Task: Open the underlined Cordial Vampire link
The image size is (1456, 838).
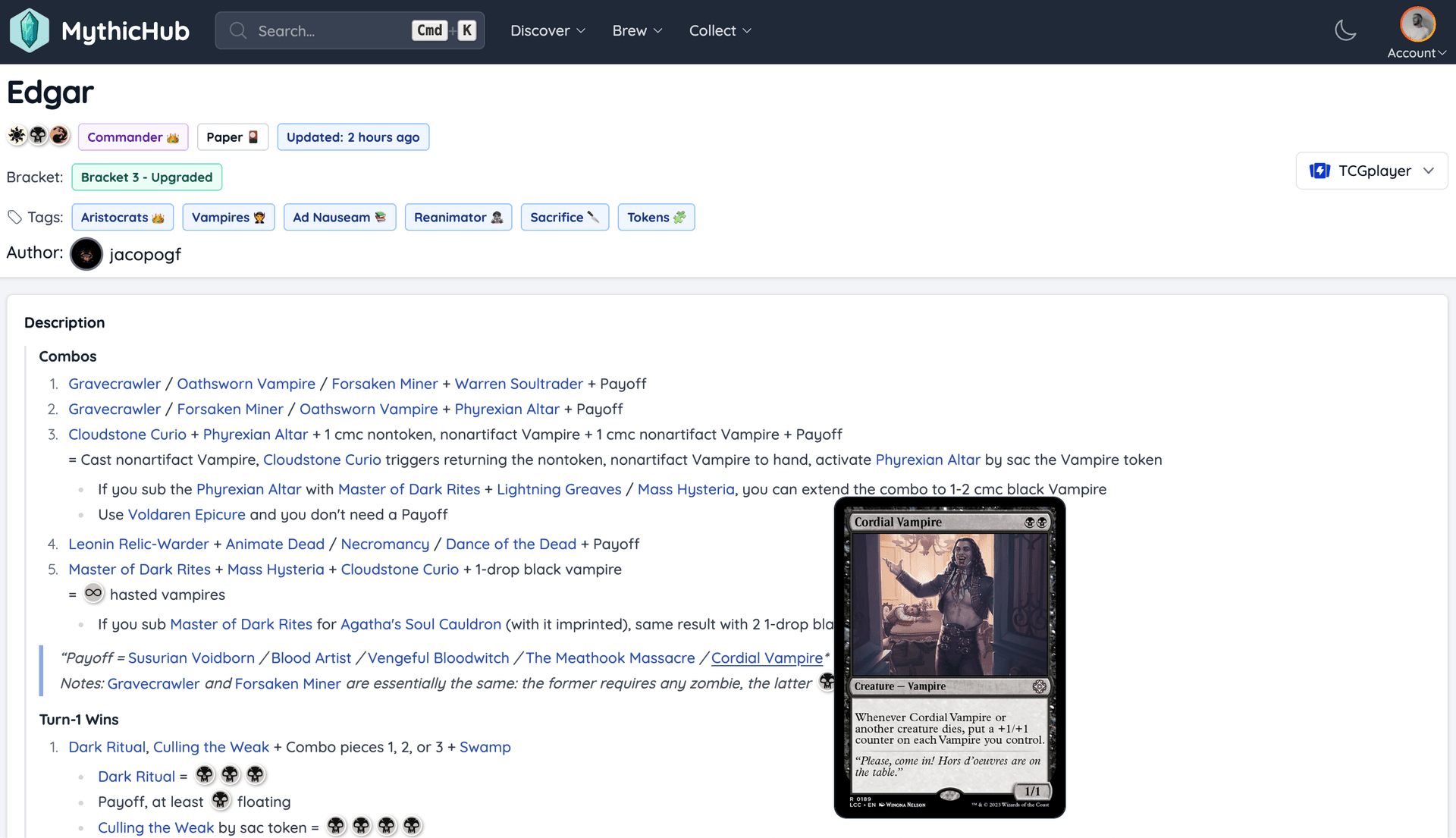Action: coord(767,658)
